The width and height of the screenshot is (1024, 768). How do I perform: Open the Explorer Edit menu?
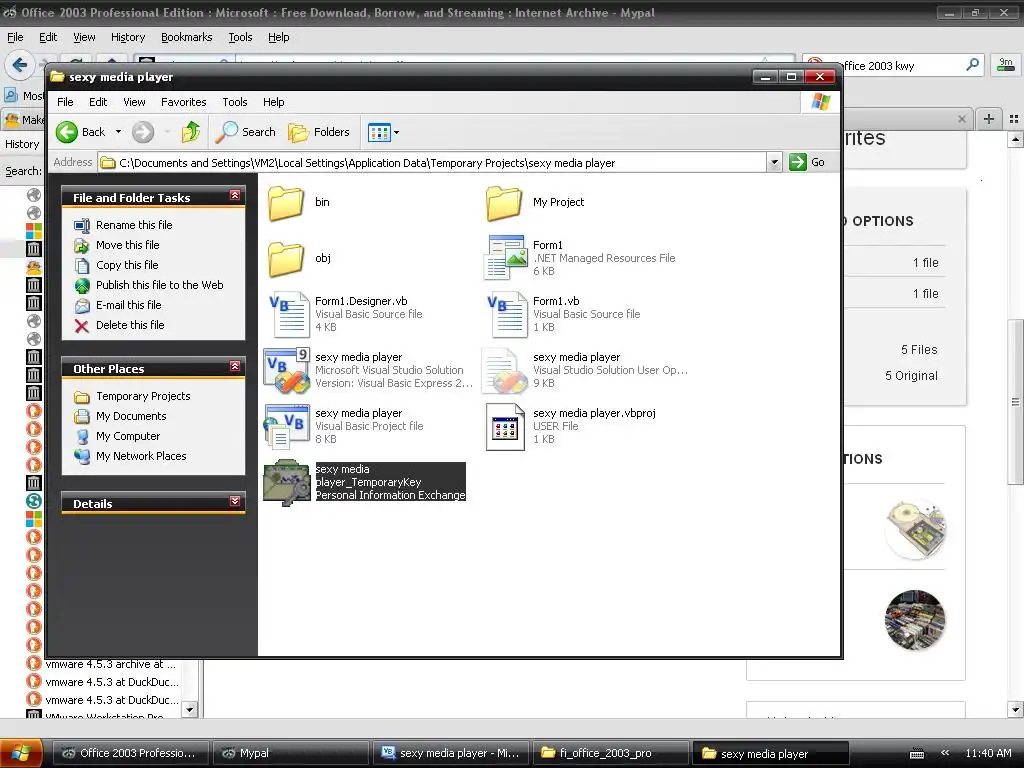pyautogui.click(x=98, y=102)
